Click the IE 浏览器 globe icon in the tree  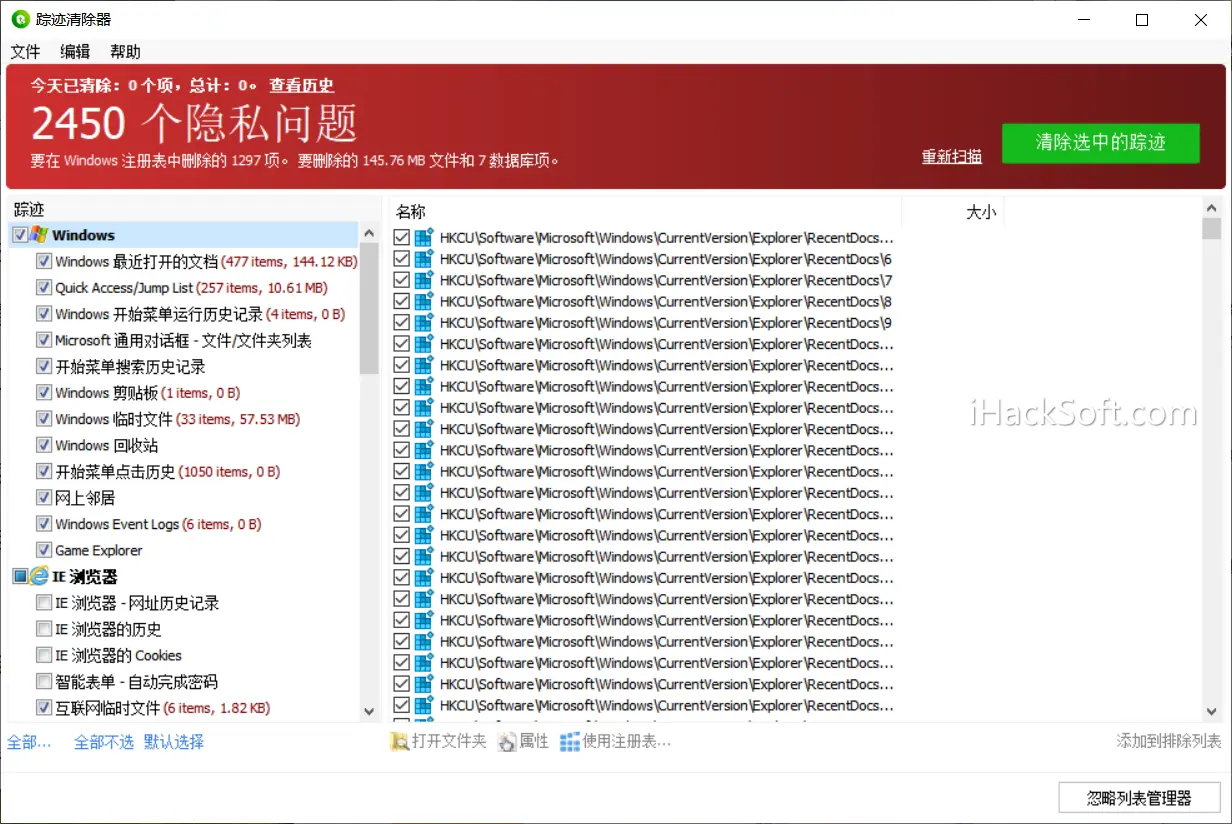pos(39,576)
